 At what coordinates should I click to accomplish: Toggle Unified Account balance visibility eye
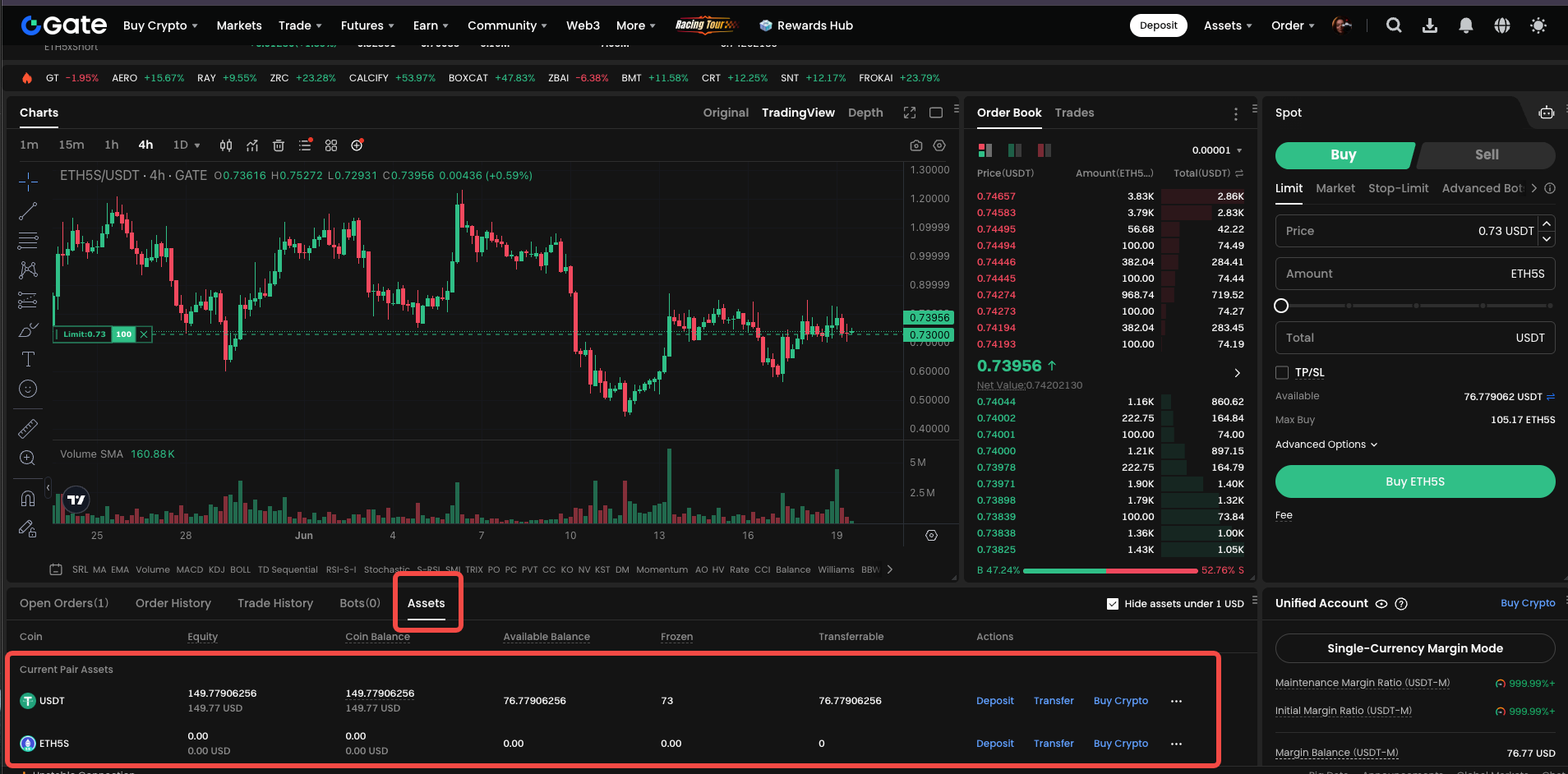coord(1381,604)
